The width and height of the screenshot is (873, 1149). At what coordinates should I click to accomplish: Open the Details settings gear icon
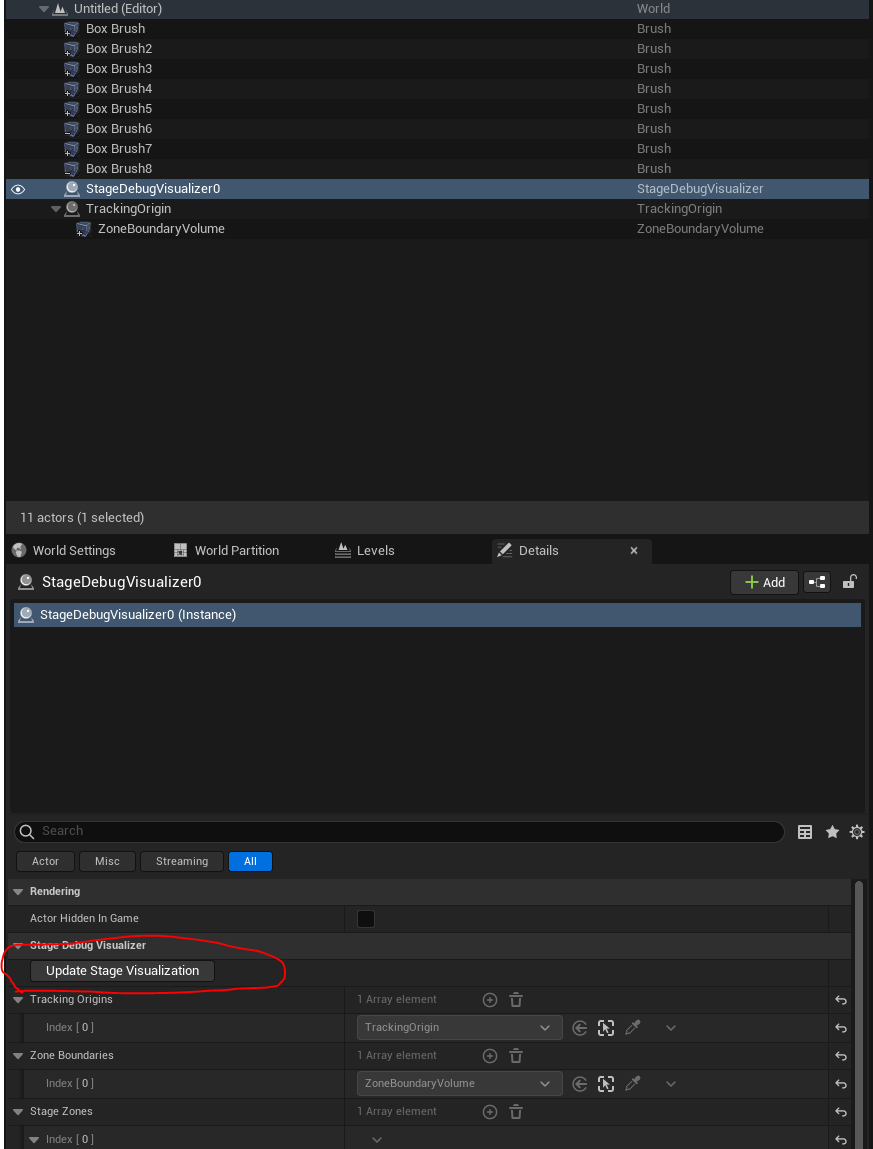856,832
